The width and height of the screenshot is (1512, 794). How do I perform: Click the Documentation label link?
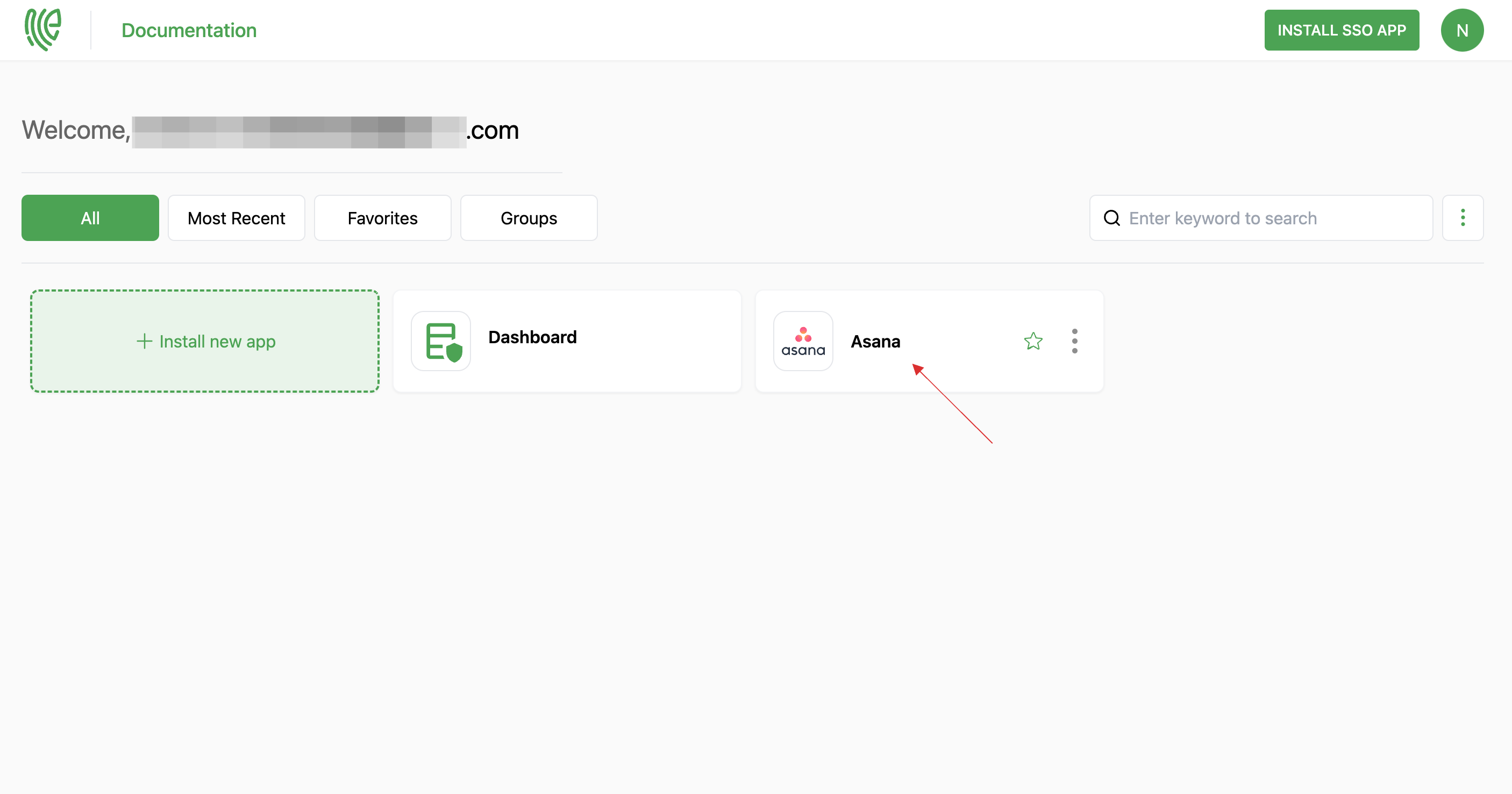(x=189, y=30)
